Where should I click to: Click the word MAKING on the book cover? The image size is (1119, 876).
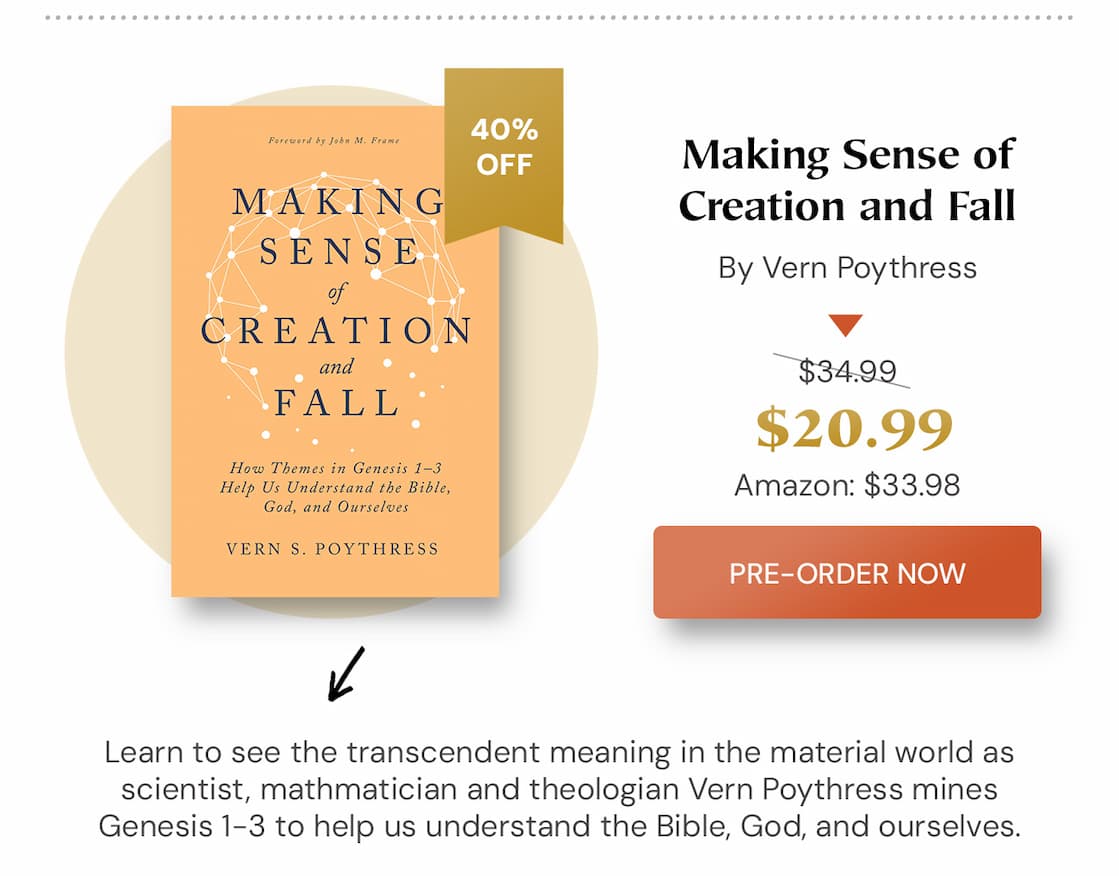[x=337, y=202]
